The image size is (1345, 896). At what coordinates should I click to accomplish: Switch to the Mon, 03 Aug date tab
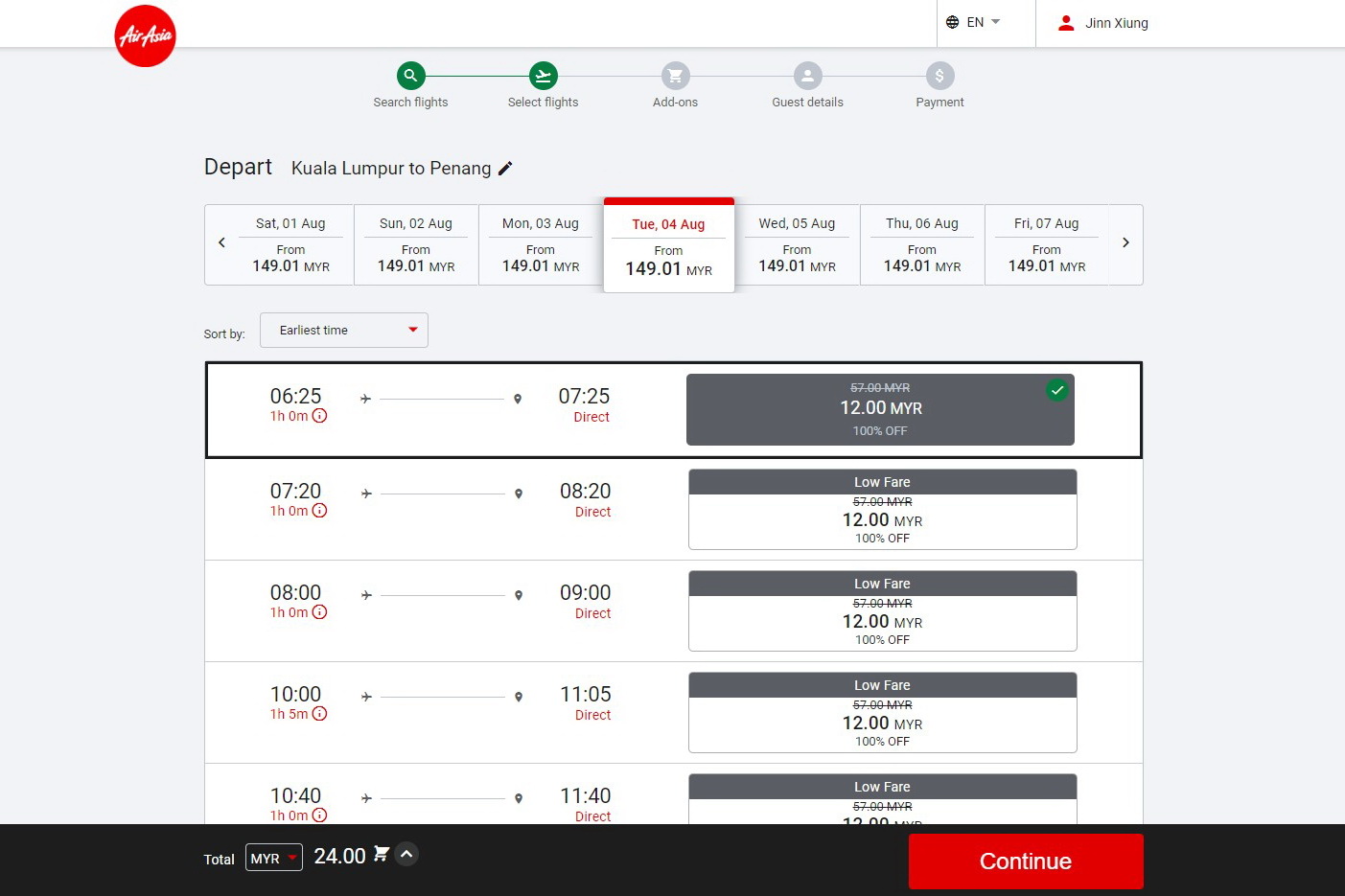[x=541, y=244]
